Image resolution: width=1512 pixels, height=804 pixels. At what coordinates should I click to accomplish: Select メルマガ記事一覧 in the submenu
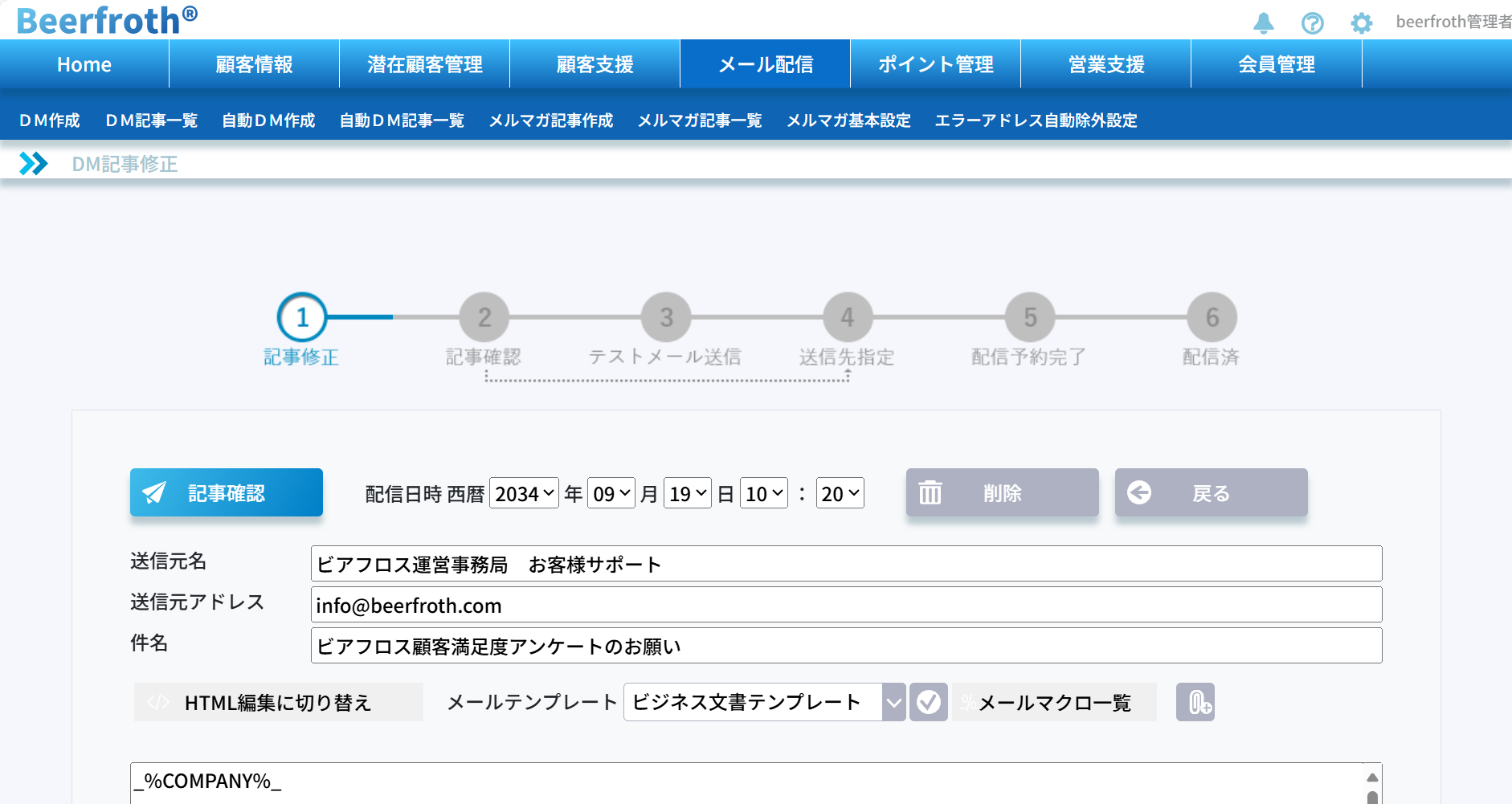coord(699,120)
